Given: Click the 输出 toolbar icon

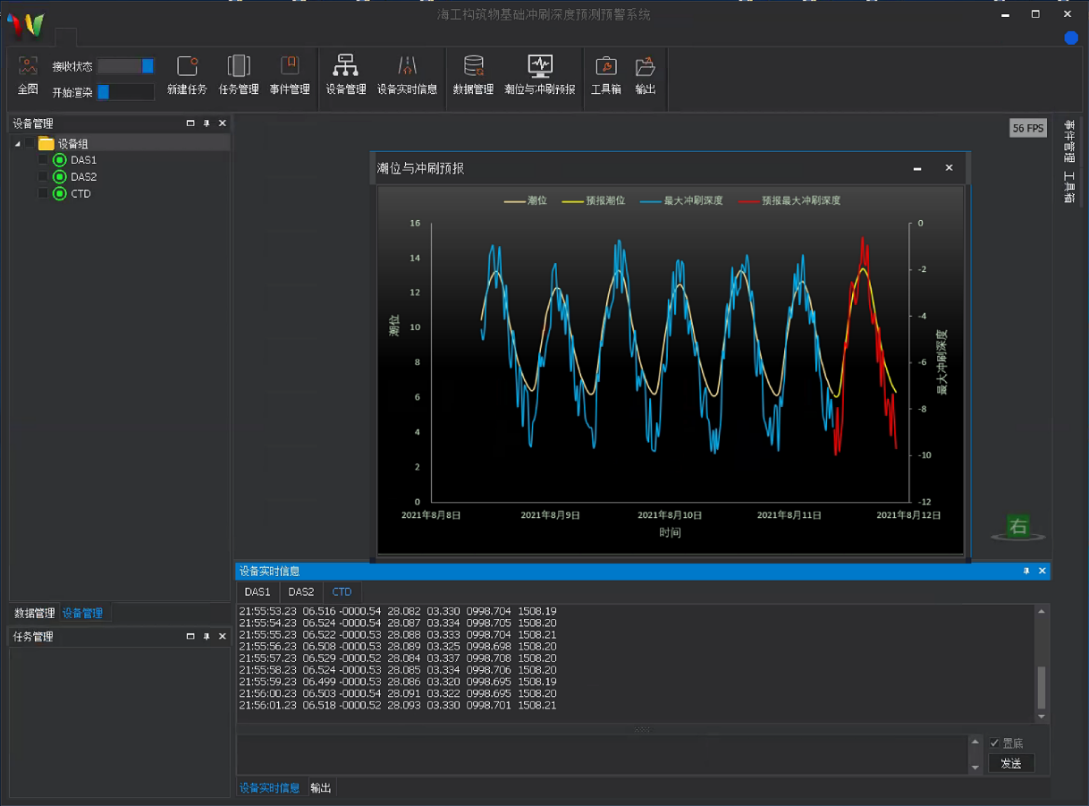Looking at the screenshot, I should 645,67.
